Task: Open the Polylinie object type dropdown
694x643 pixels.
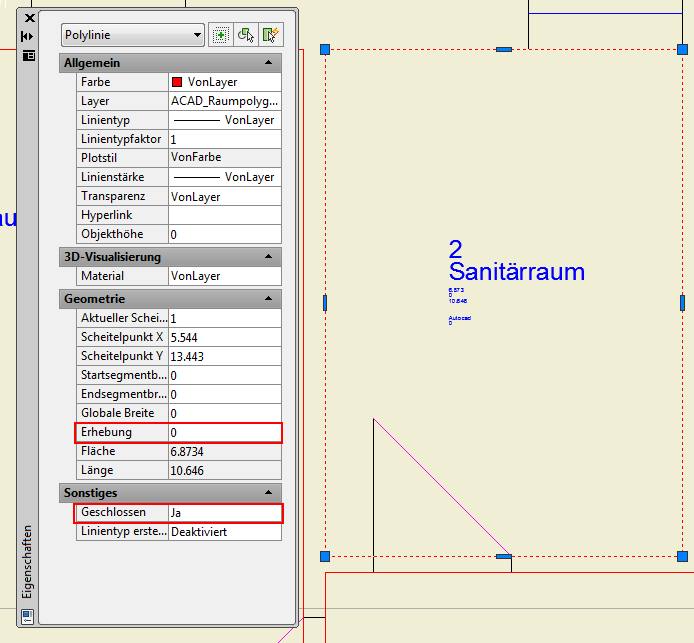Action: point(133,35)
